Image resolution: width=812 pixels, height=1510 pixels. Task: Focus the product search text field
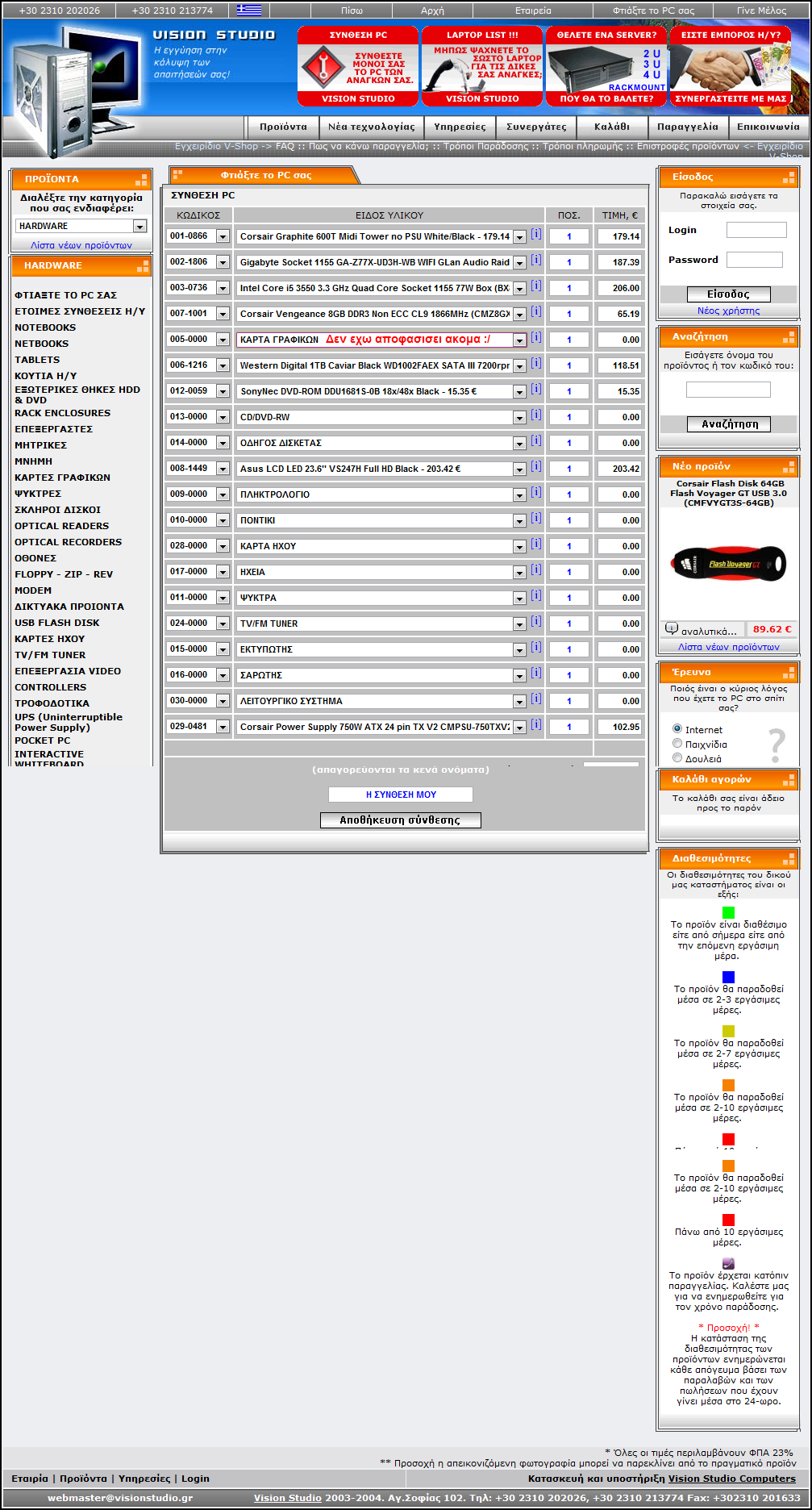728,390
